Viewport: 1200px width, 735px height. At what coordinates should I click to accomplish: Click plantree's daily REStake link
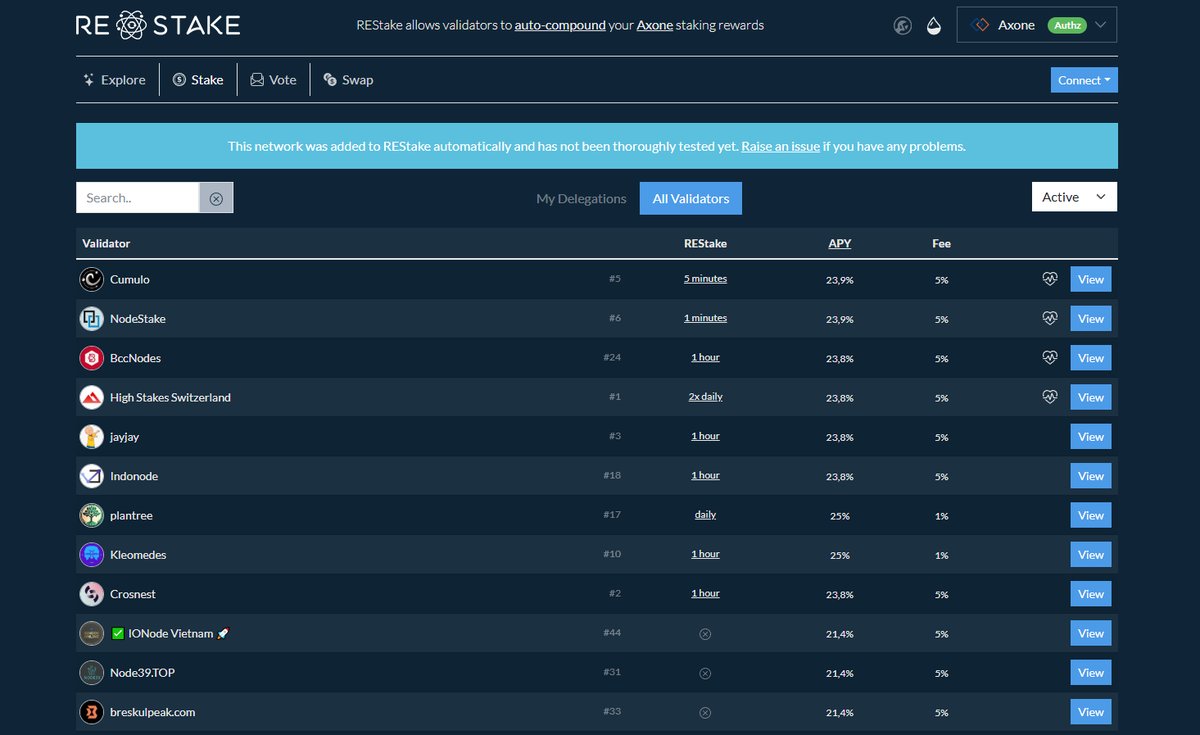tap(705, 515)
